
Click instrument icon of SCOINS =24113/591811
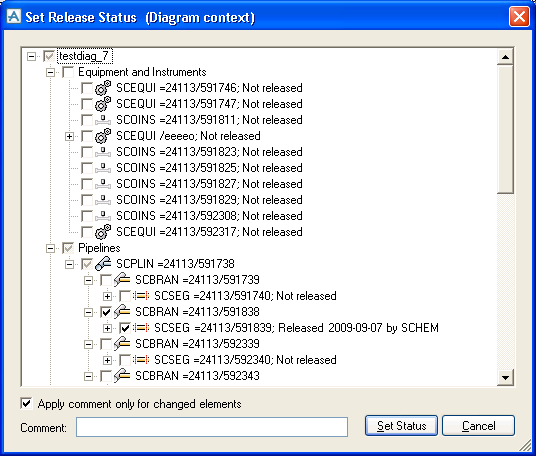tap(103, 120)
